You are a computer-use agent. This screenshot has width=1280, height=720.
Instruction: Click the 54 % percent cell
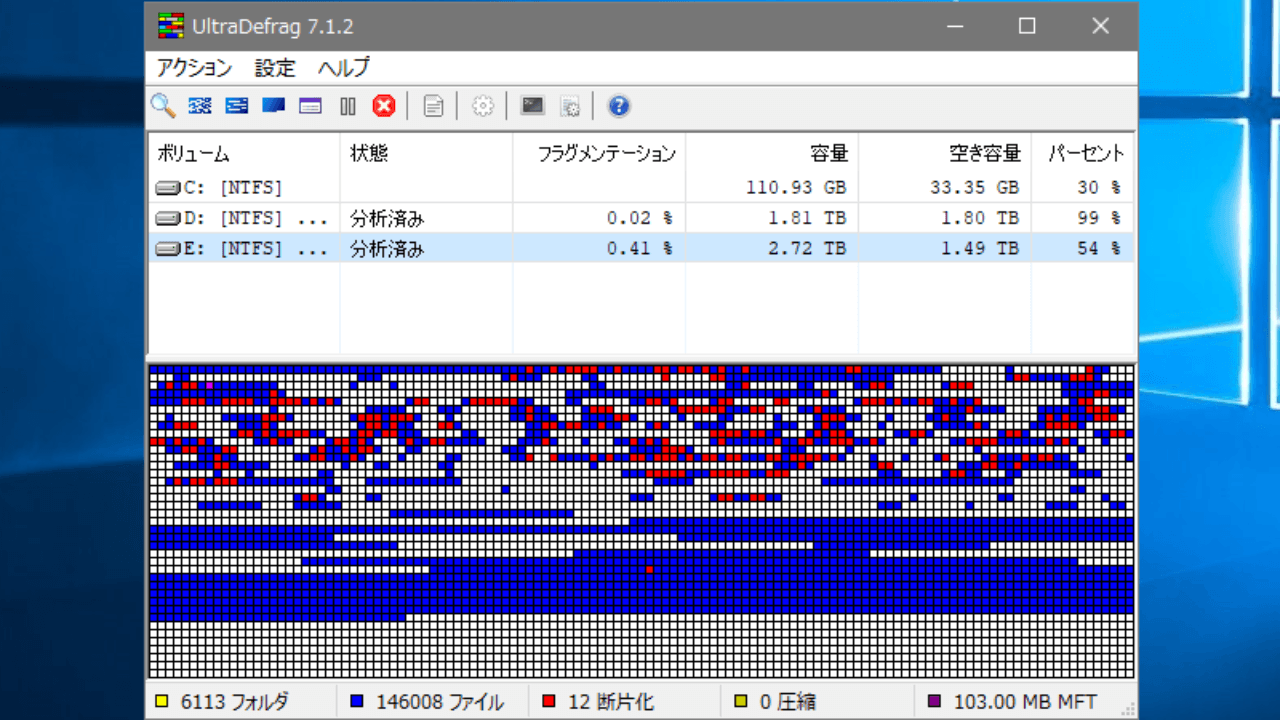pyautogui.click(x=1098, y=249)
